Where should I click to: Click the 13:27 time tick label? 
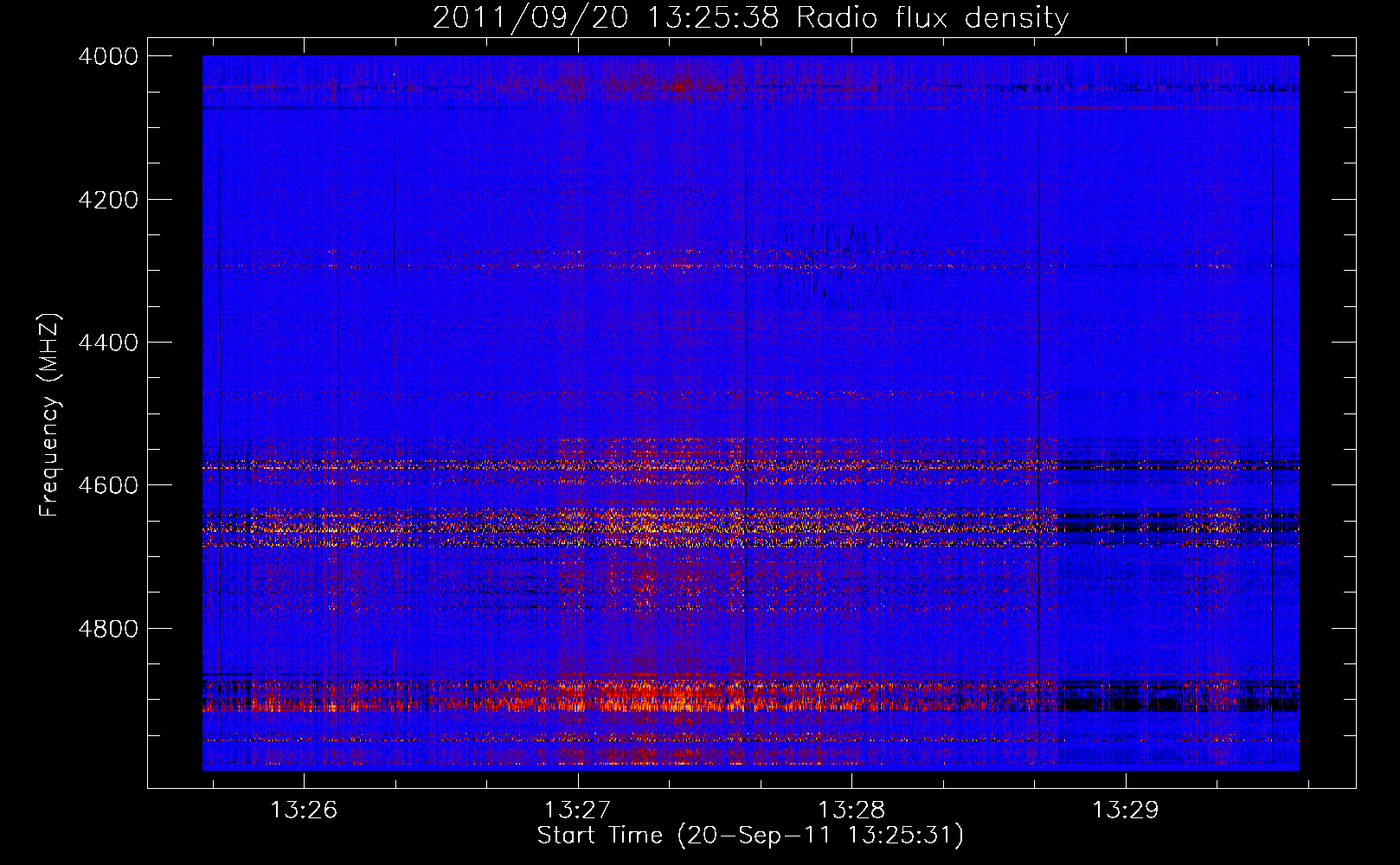(x=577, y=810)
